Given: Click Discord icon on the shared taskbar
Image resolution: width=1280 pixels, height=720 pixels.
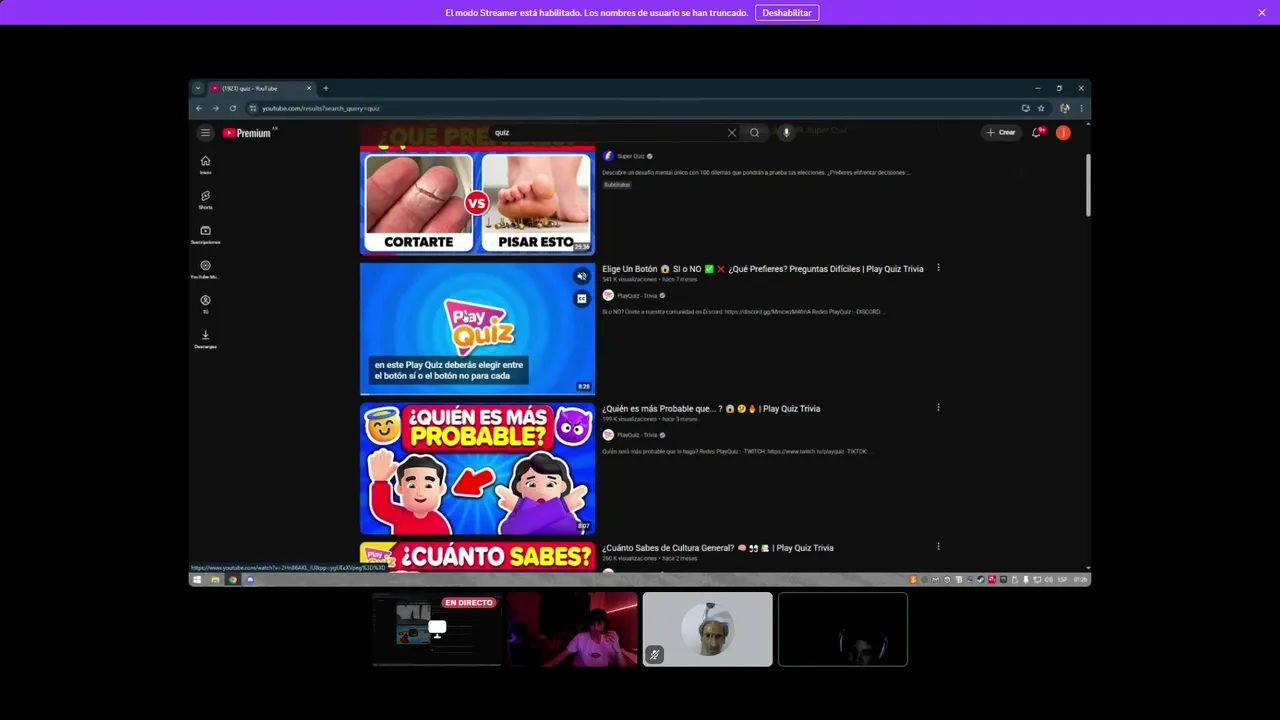Looking at the screenshot, I should coord(250,580).
